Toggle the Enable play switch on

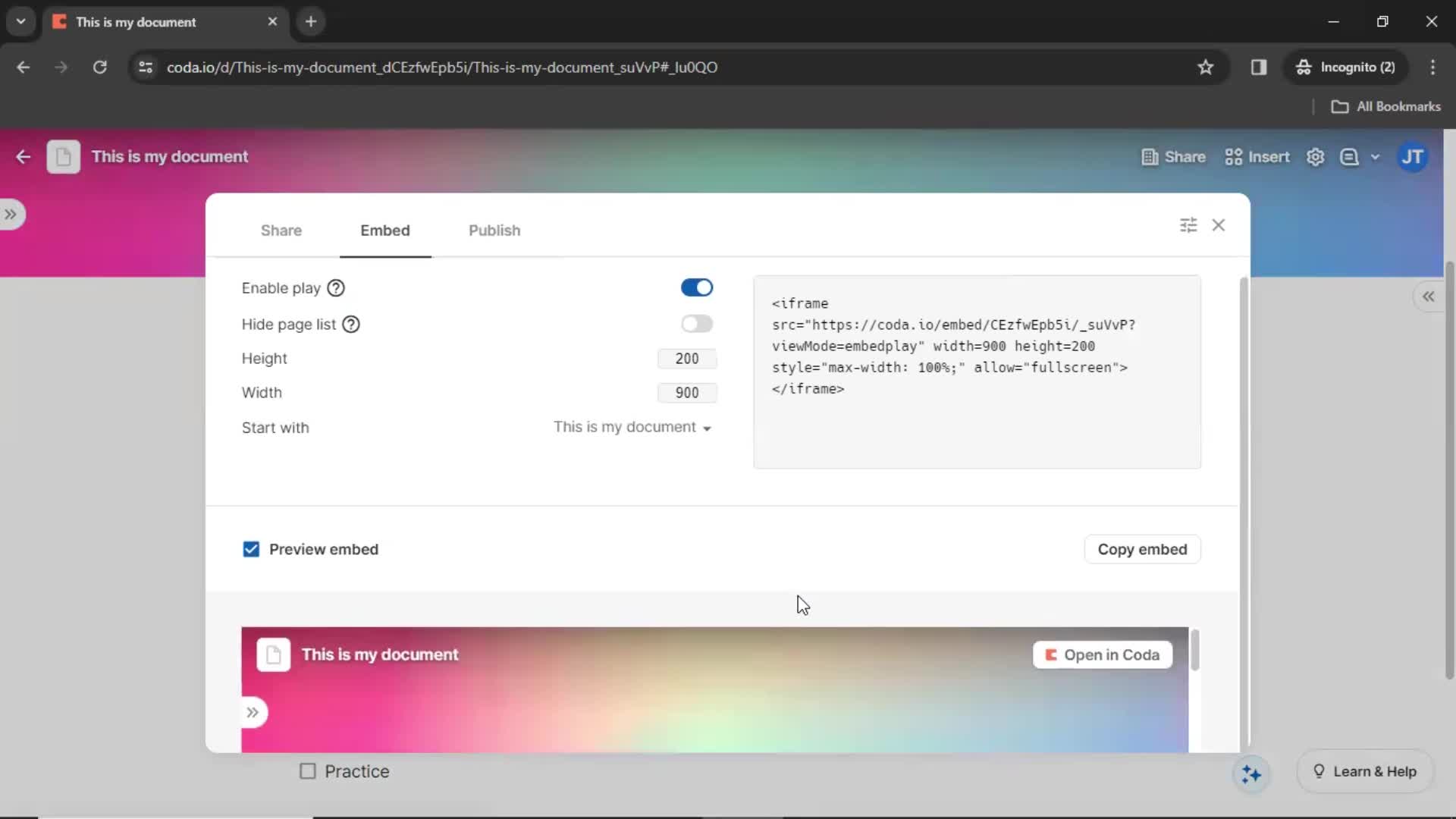[x=697, y=287]
